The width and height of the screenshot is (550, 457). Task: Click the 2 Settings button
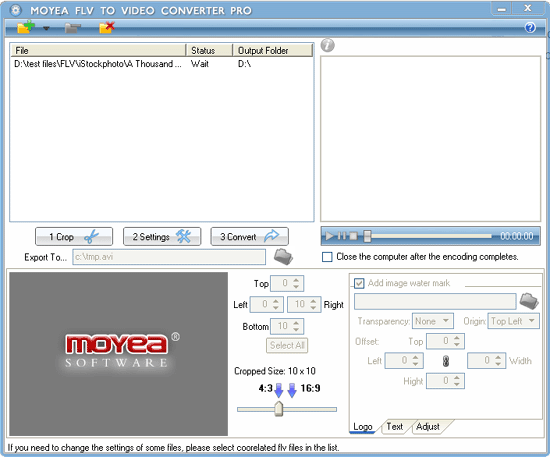(x=162, y=237)
